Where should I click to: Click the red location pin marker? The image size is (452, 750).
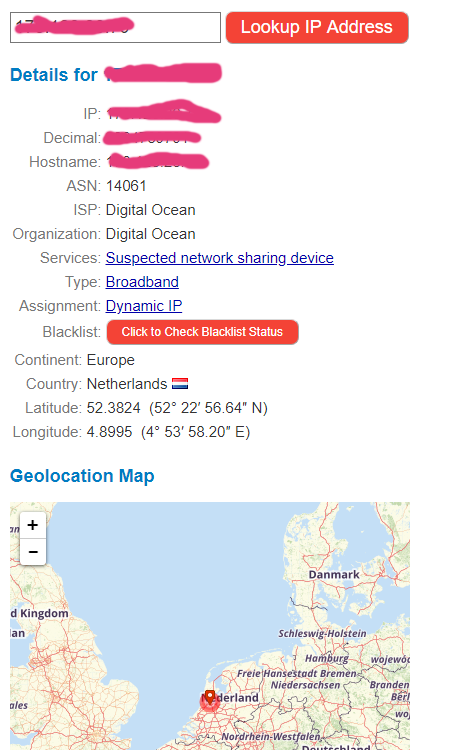click(209, 698)
